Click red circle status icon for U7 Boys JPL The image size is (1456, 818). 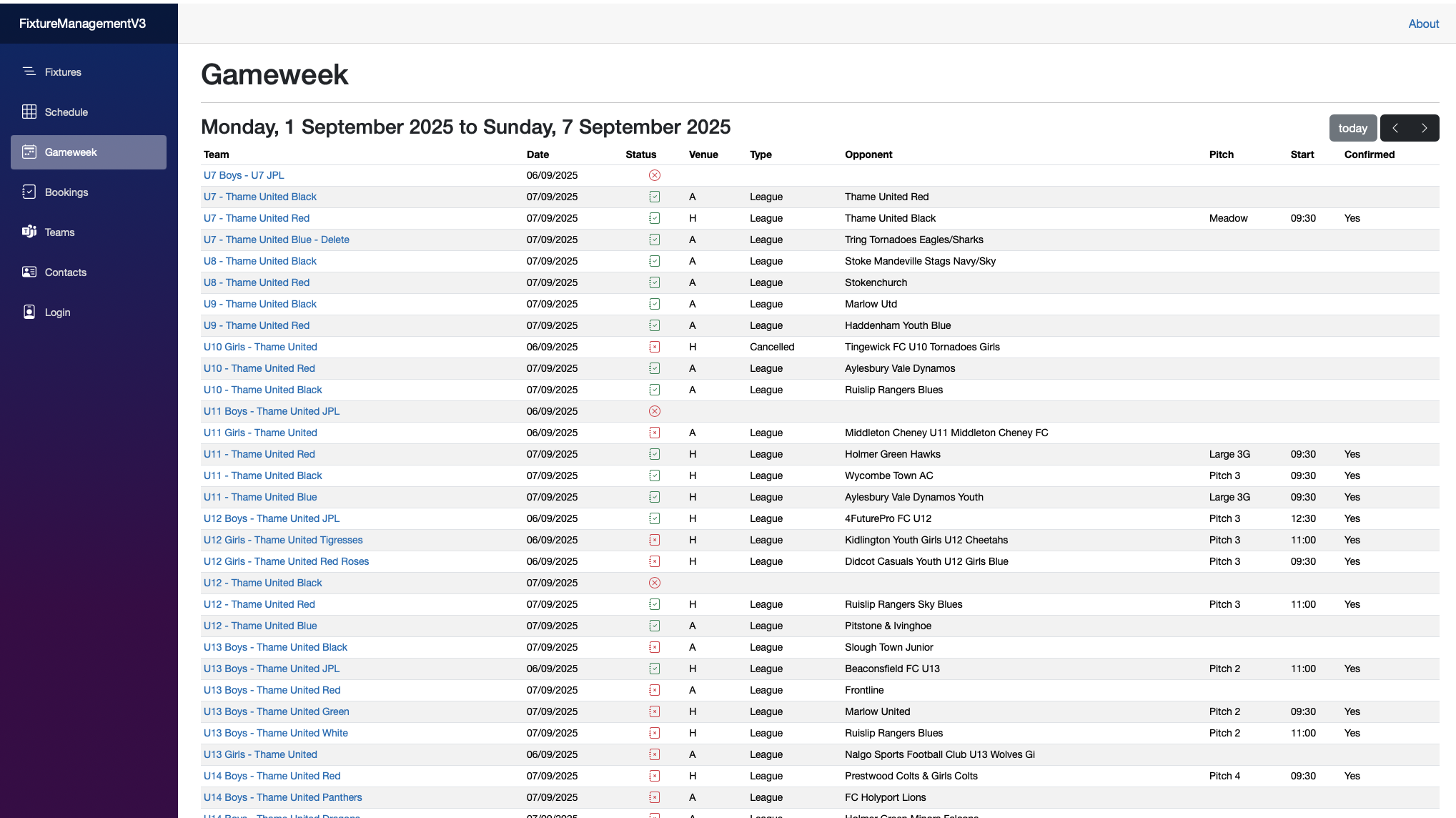(654, 175)
